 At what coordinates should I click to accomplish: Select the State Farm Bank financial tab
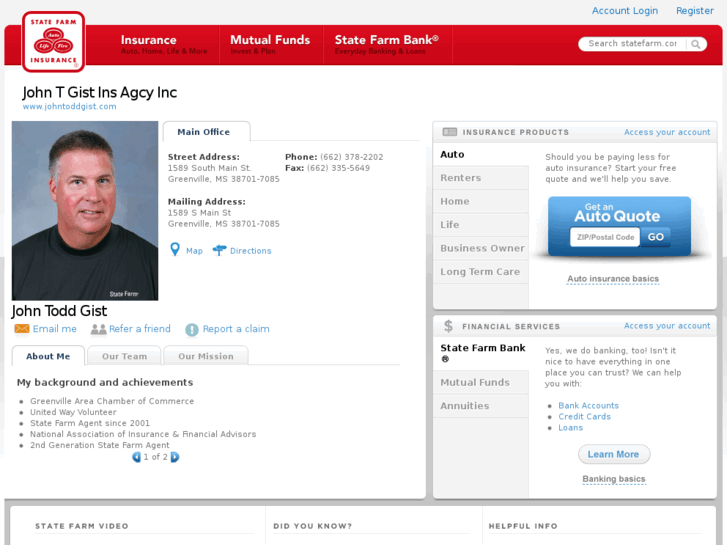[x=481, y=353]
